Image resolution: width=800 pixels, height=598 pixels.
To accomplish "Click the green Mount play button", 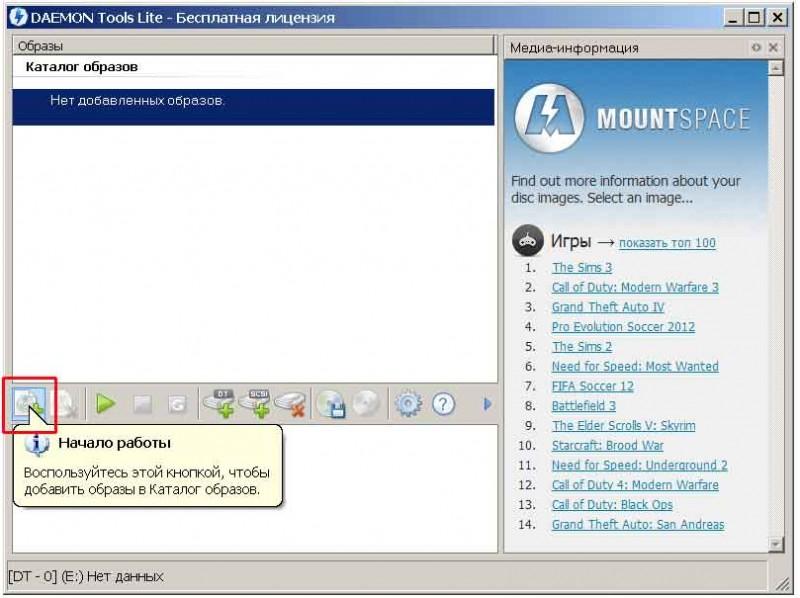I will [106, 404].
